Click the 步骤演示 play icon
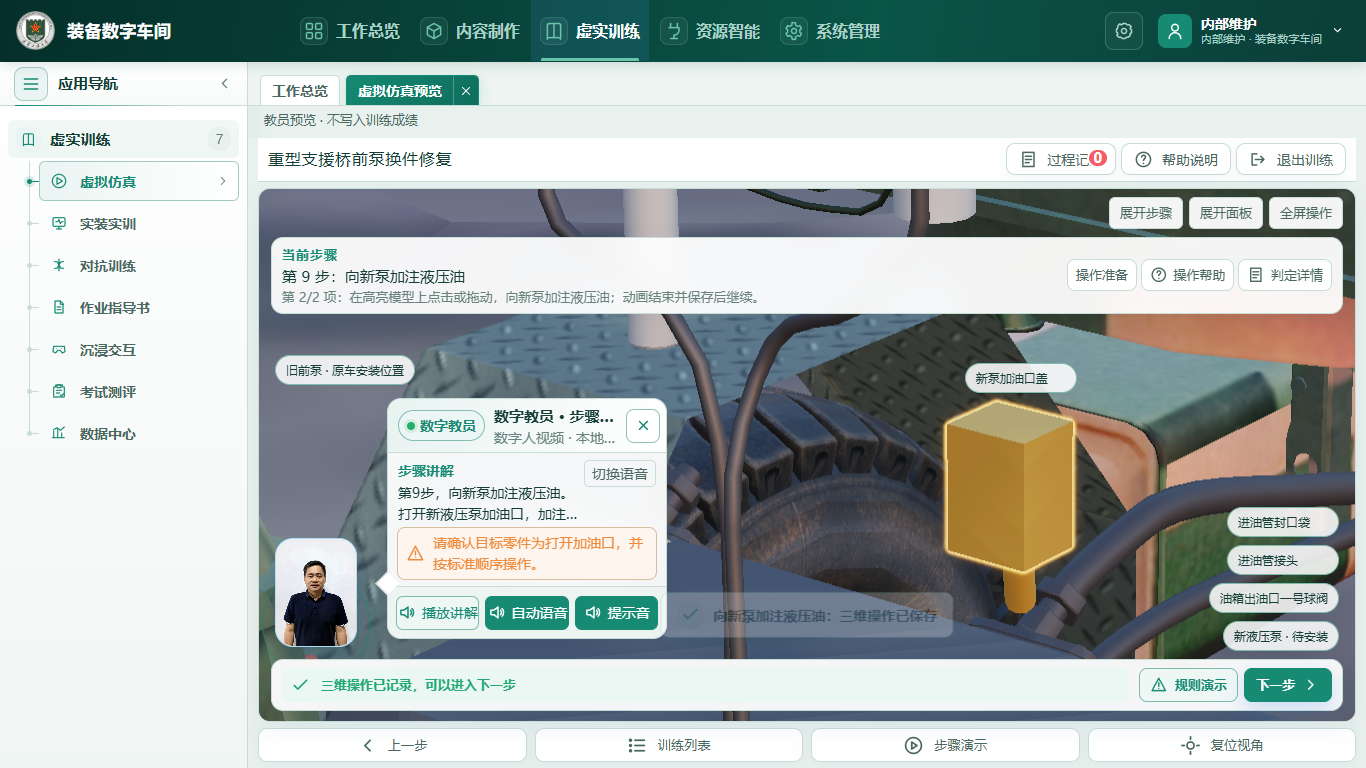This screenshot has width=1366, height=768. [x=913, y=745]
